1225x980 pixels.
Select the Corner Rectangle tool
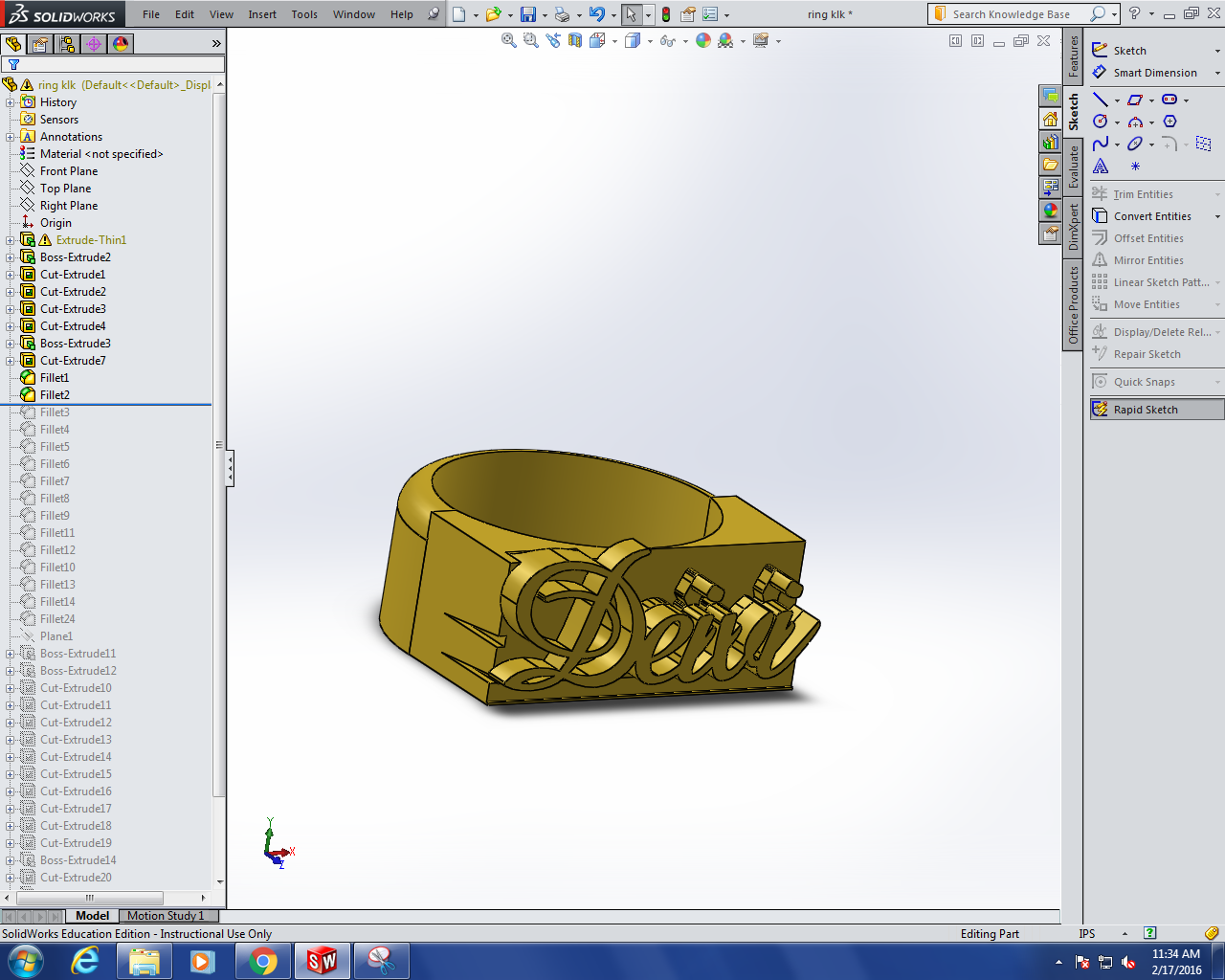click(x=1135, y=100)
